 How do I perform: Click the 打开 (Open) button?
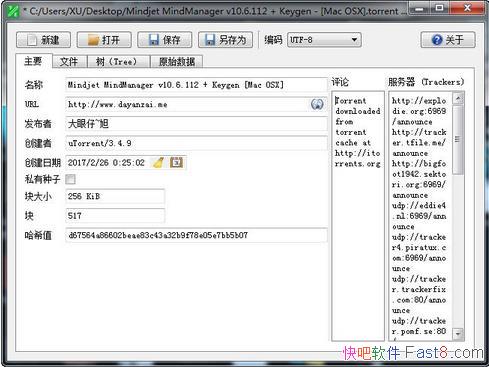[x=104, y=40]
